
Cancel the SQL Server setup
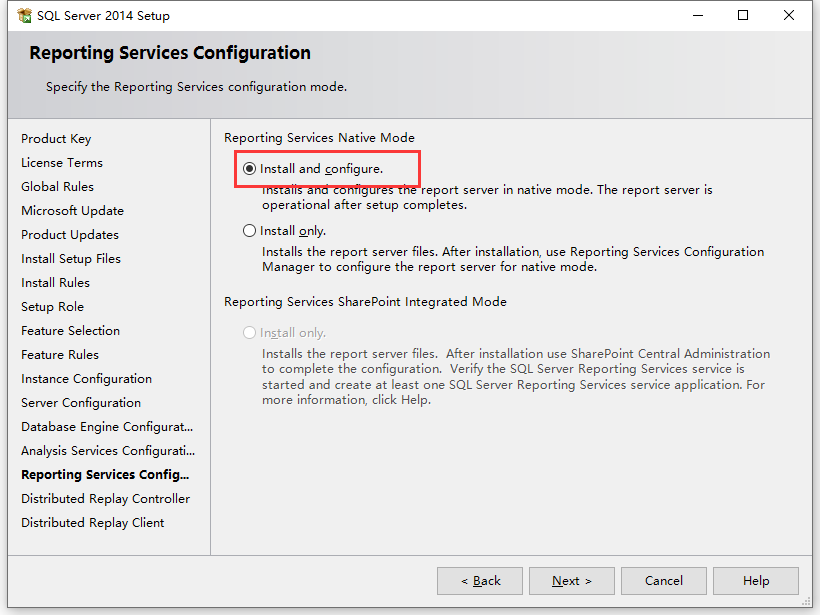pyautogui.click(x=664, y=581)
